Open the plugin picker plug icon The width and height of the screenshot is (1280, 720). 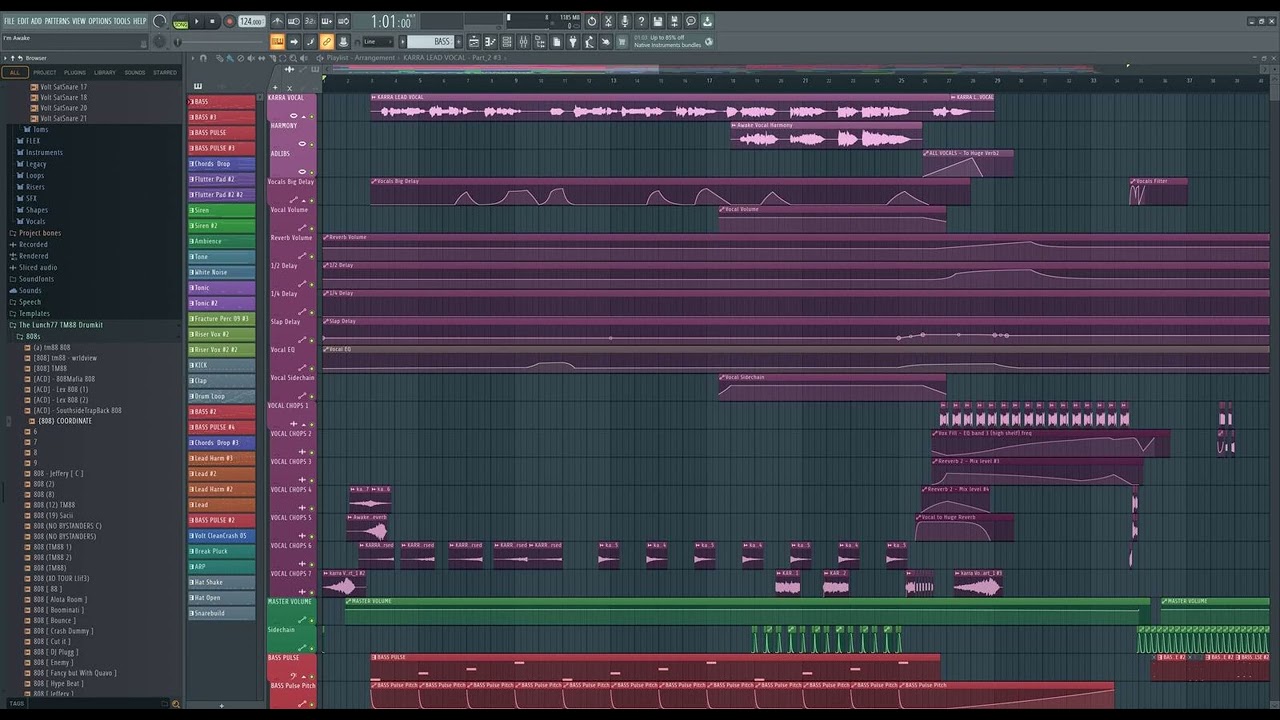[x=572, y=41]
